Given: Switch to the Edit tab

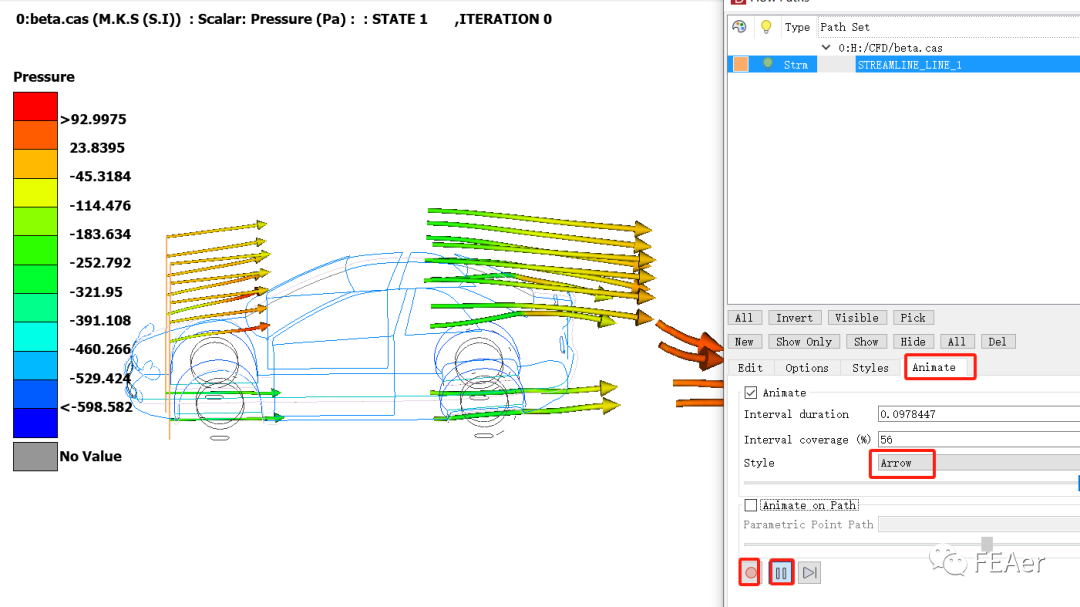Looking at the screenshot, I should tap(750, 368).
